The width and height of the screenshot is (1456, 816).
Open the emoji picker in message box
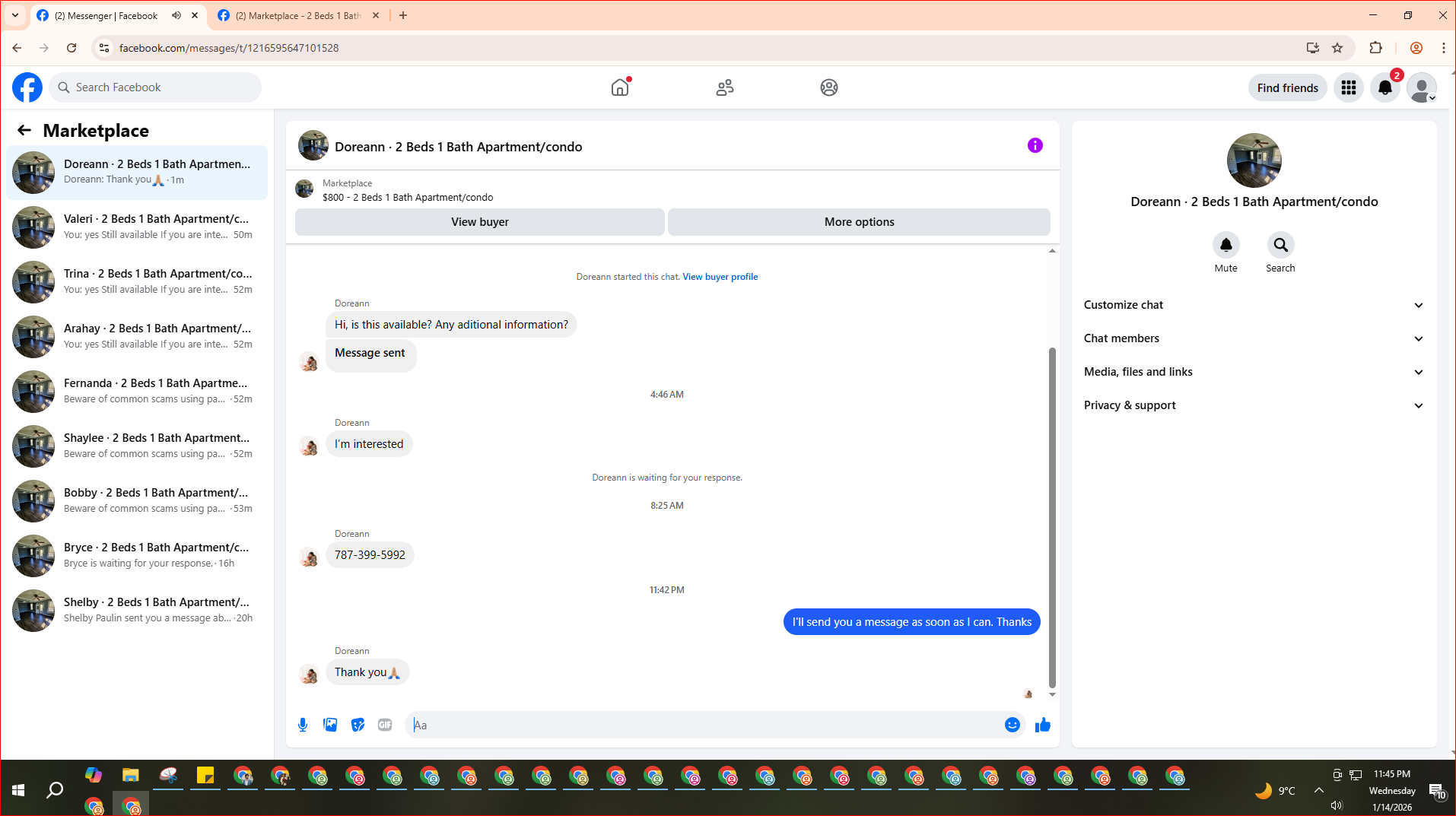pos(1013,725)
